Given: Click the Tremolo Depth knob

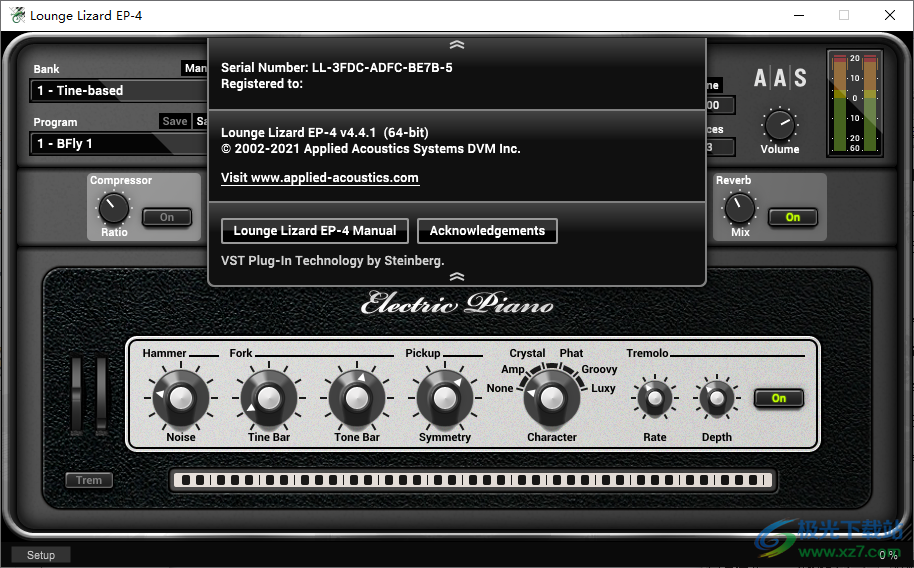Looking at the screenshot, I should click(716, 399).
